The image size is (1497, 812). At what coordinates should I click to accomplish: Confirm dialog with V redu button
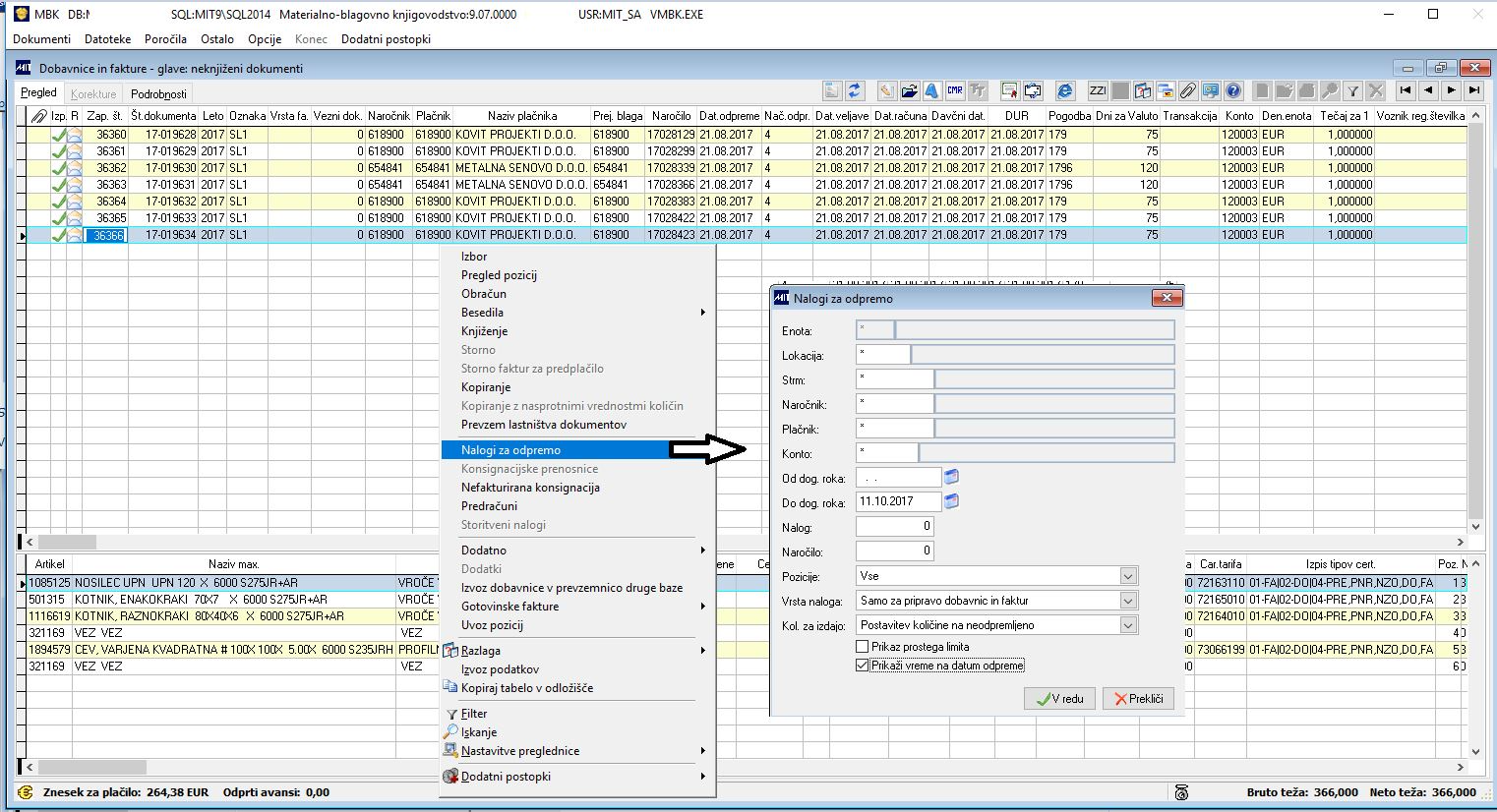(x=1058, y=699)
